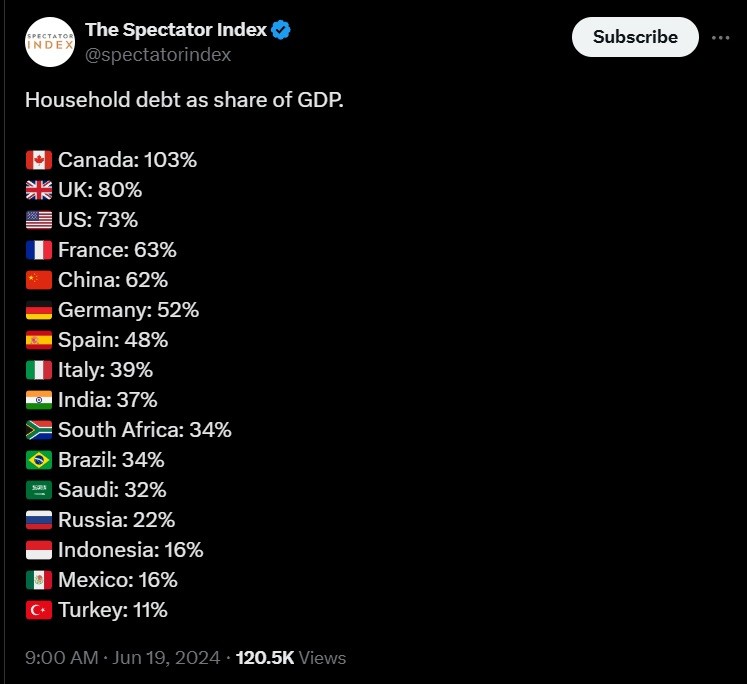The width and height of the screenshot is (747, 684).
Task: Open The Spectator Index display name link
Action: click(x=175, y=30)
